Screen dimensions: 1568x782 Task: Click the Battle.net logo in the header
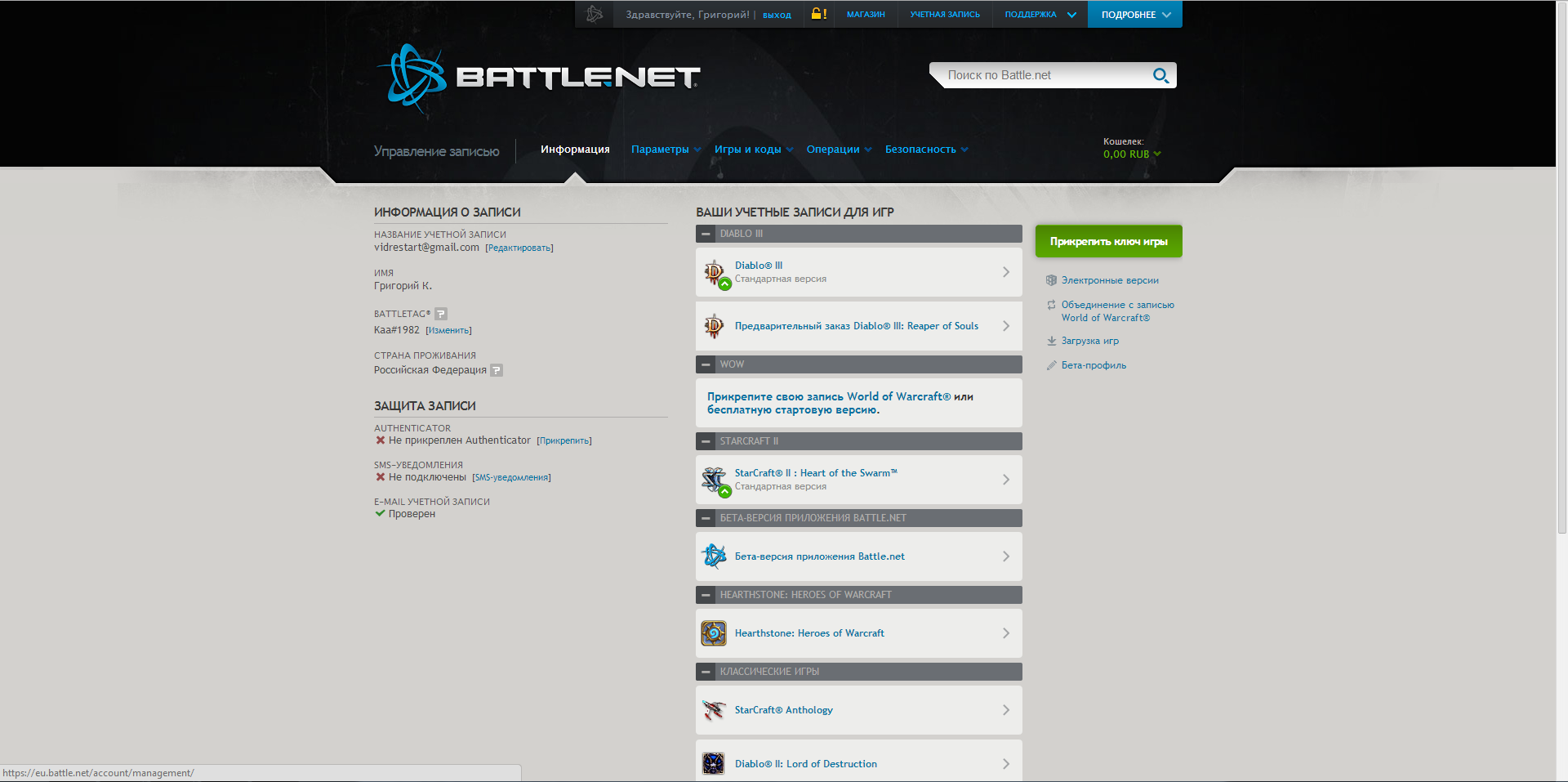[x=539, y=78]
